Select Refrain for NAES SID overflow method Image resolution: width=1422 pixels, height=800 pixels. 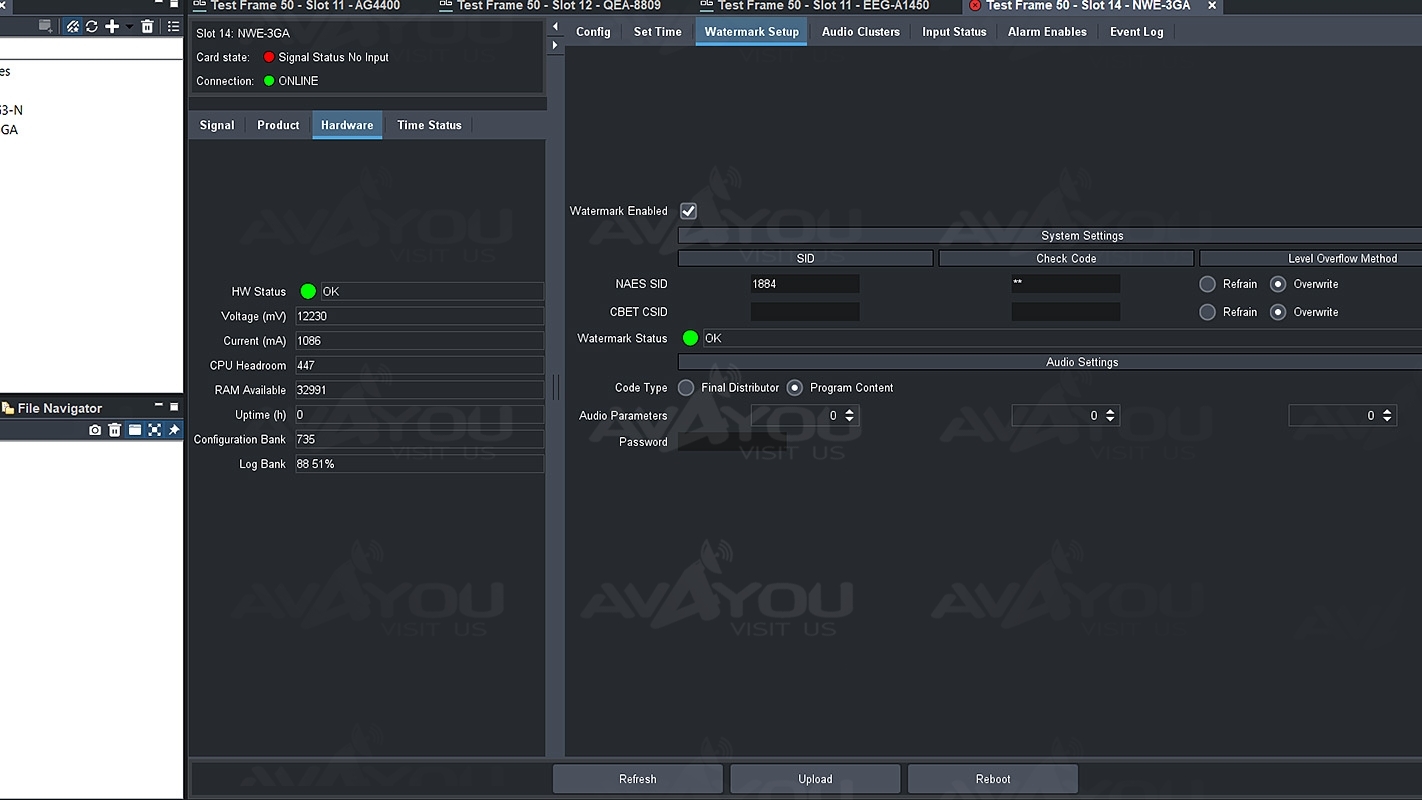tap(1207, 284)
